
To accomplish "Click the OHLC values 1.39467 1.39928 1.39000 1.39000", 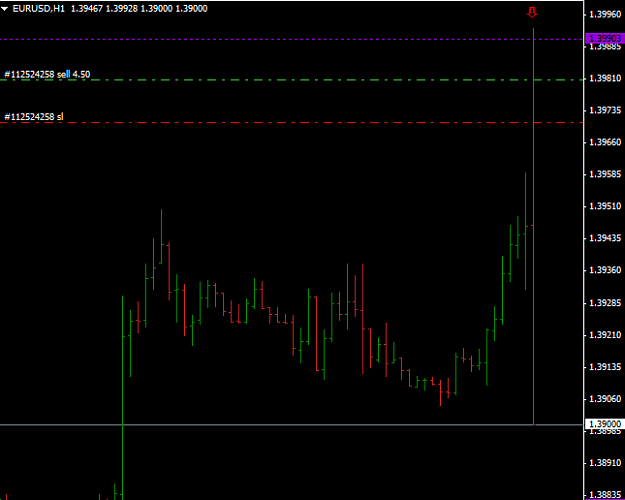I will (139, 9).
